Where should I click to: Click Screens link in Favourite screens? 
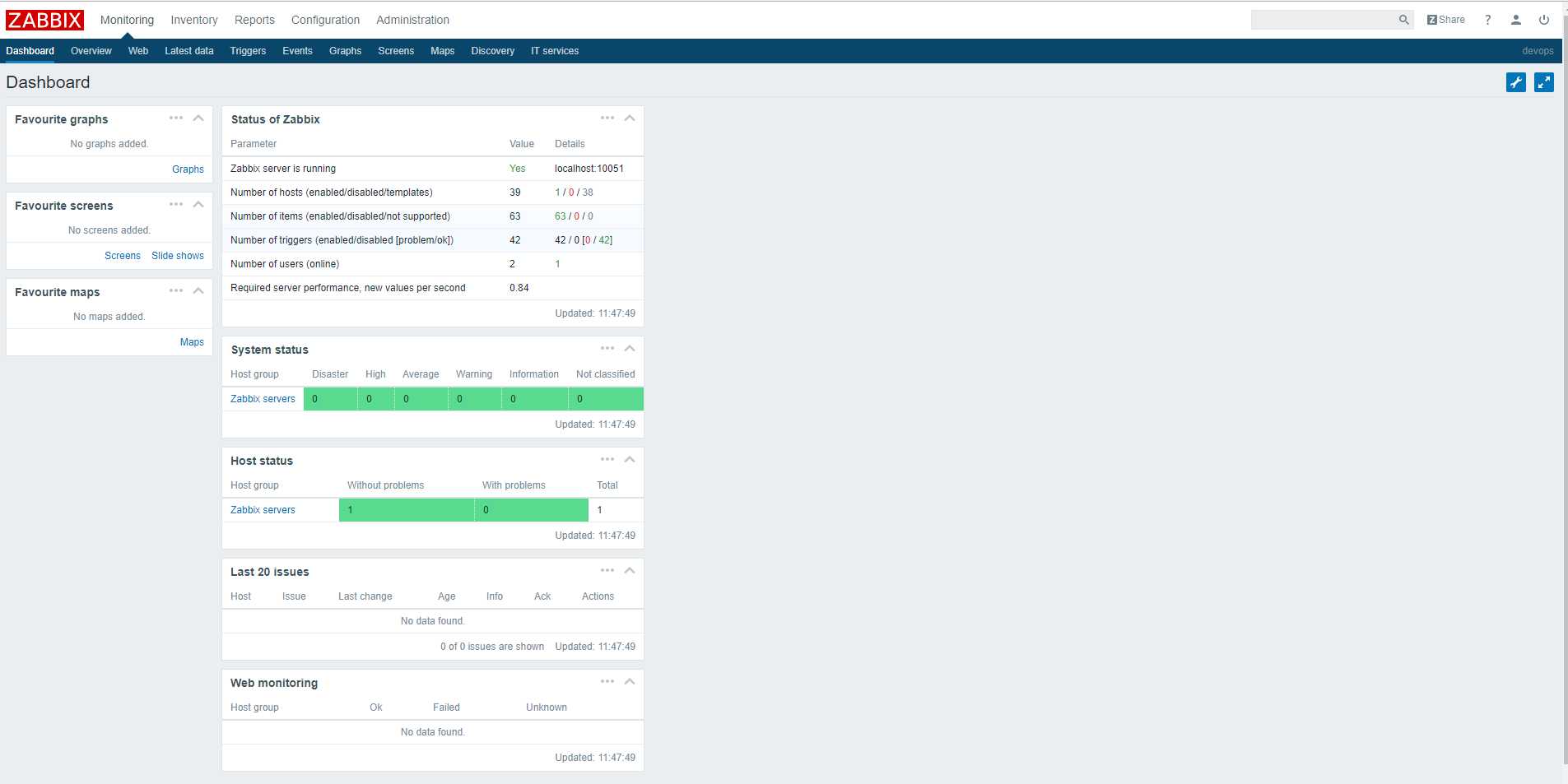[x=123, y=256]
